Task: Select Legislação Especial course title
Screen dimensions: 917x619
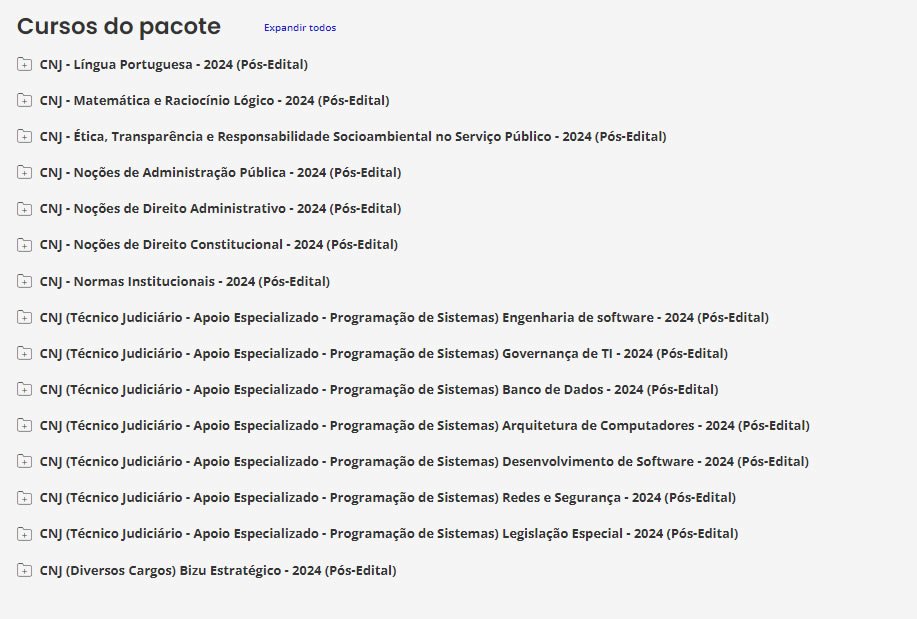Action: coord(389,534)
